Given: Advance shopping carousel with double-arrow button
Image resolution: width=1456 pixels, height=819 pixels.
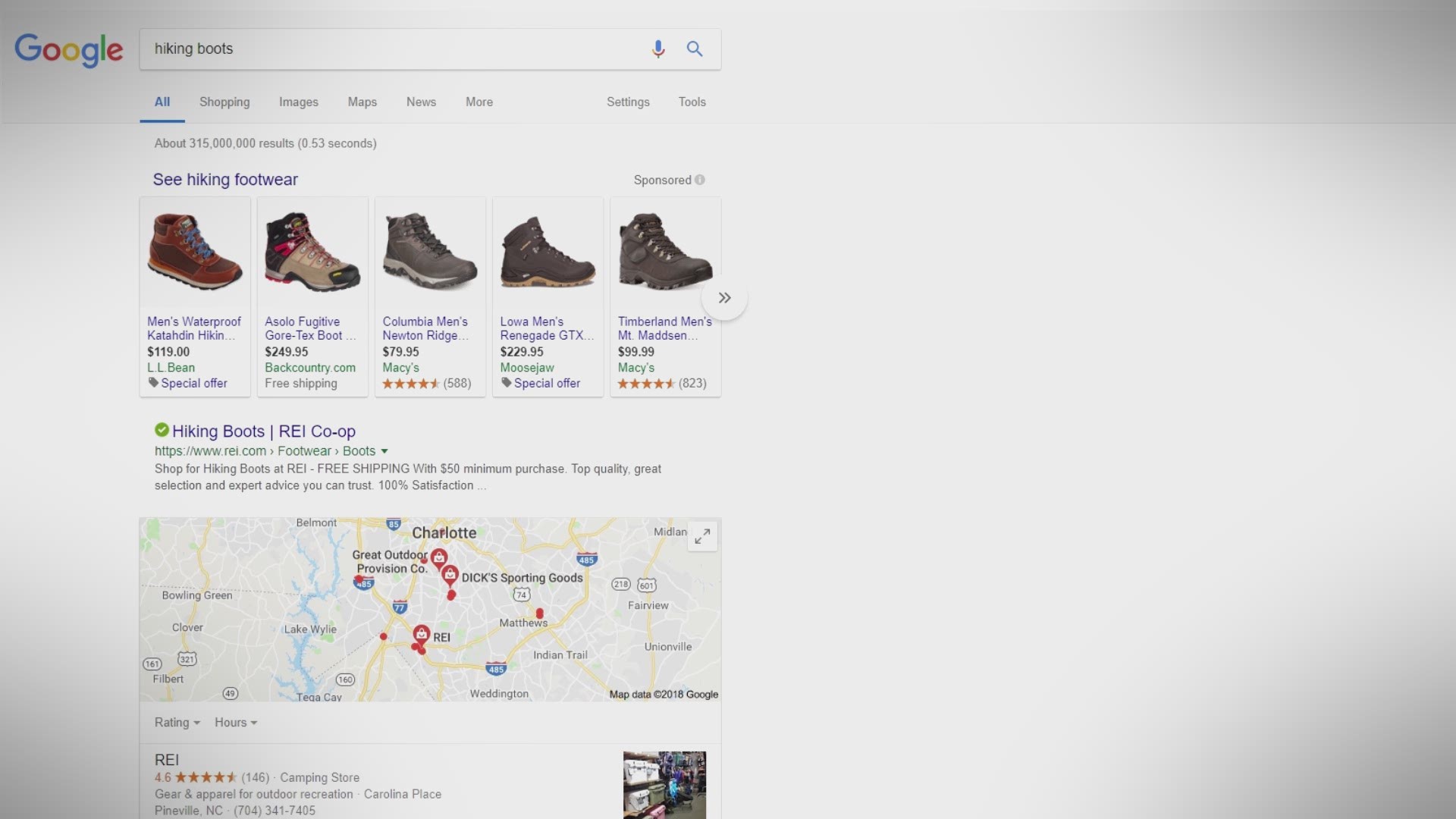Looking at the screenshot, I should [x=724, y=298].
